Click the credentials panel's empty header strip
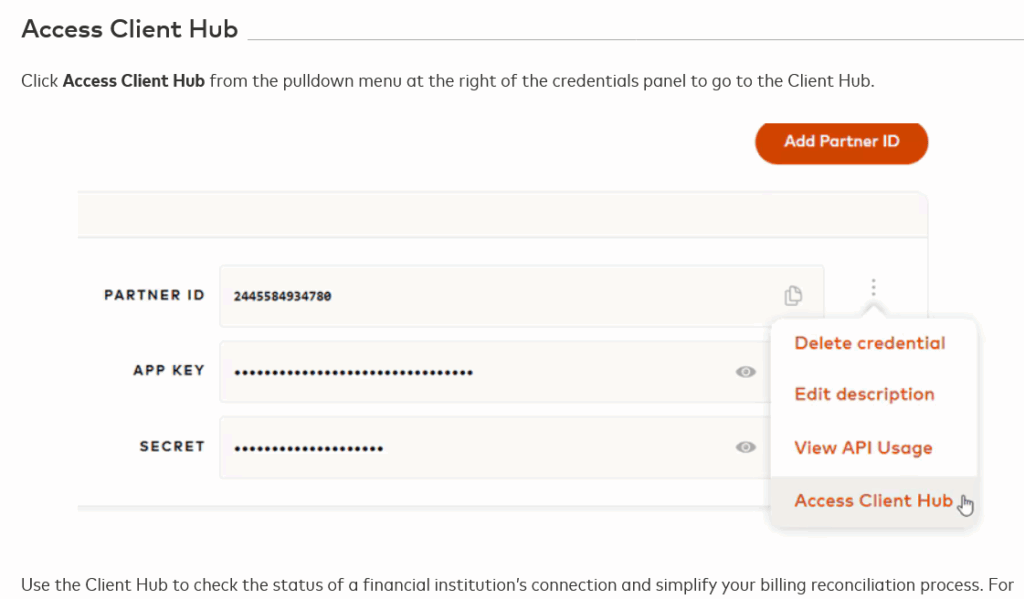The width and height of the screenshot is (1024, 599). tap(500, 214)
